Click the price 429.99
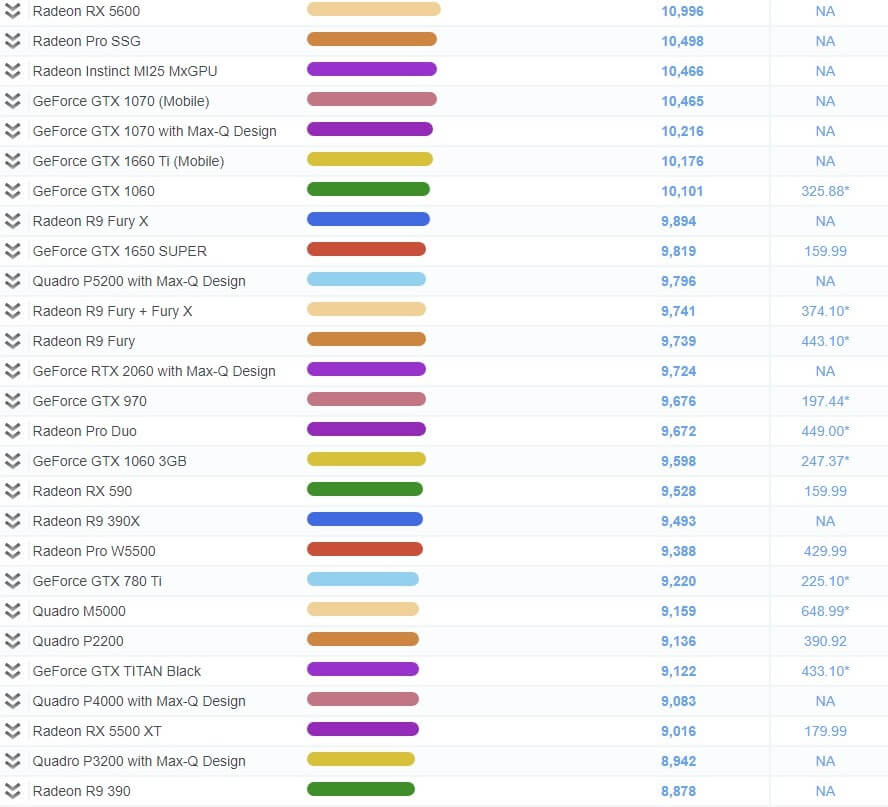The image size is (888, 807). [x=825, y=552]
